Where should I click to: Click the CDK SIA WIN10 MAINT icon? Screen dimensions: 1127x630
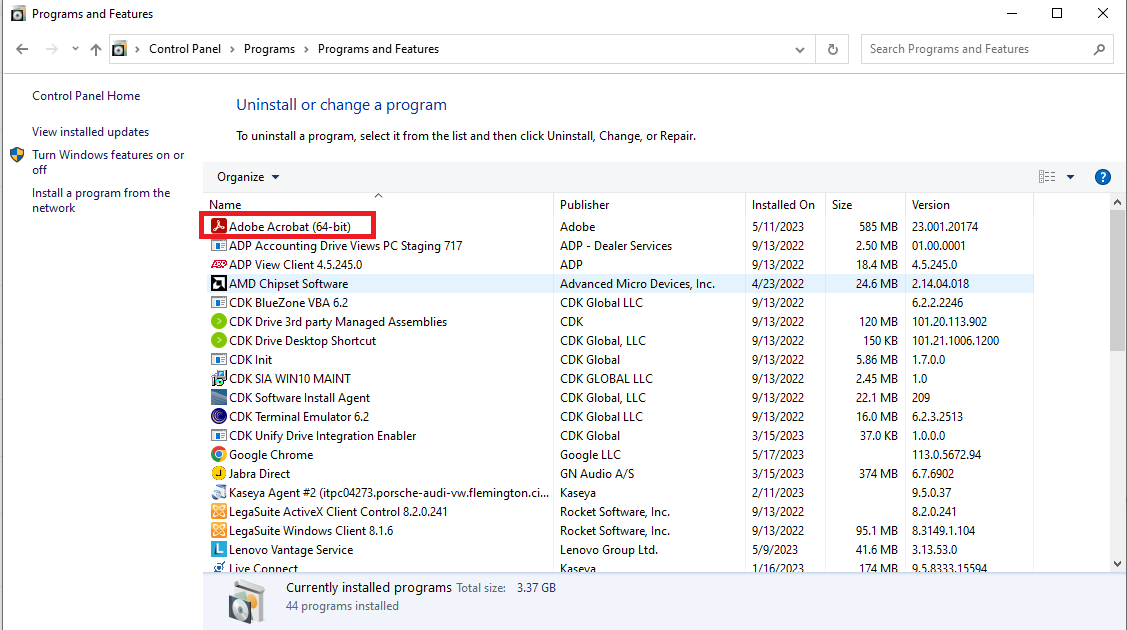pos(218,379)
